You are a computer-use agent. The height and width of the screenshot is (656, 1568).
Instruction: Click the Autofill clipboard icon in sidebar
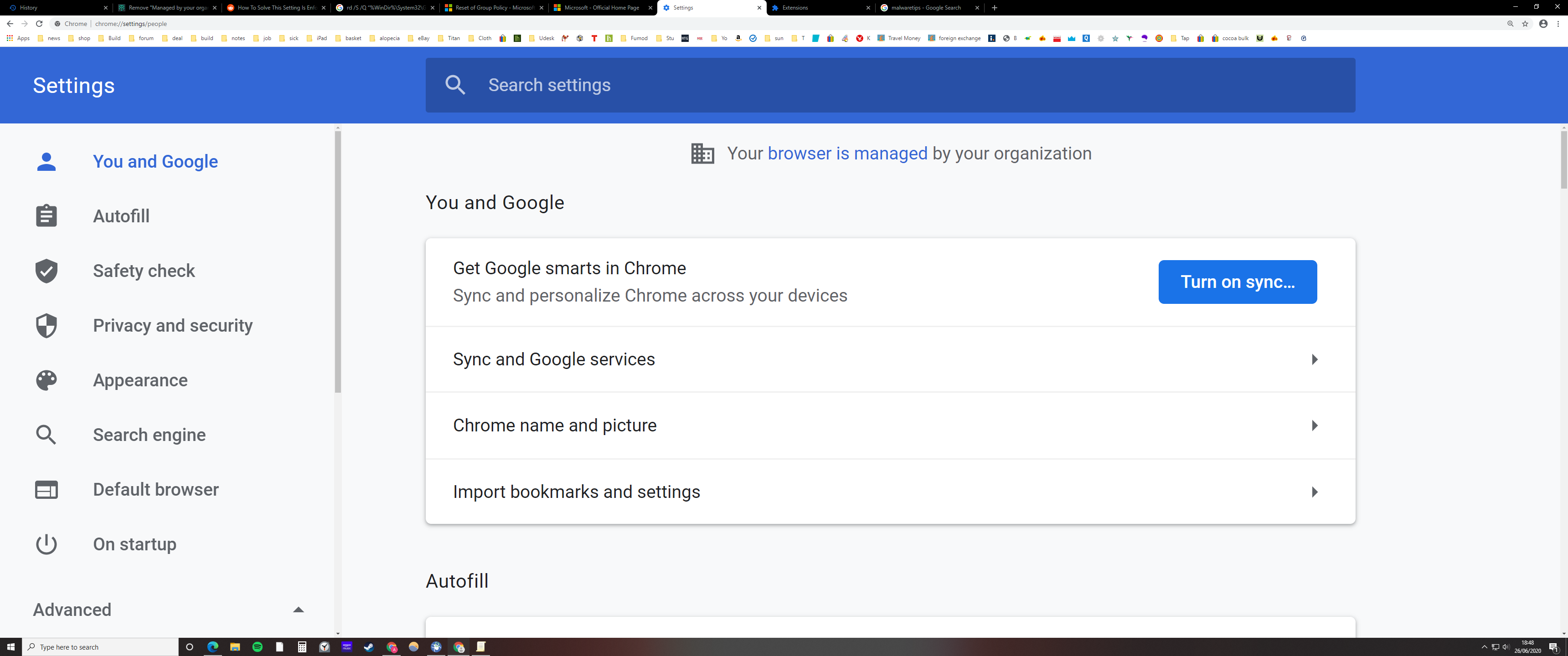[46, 216]
